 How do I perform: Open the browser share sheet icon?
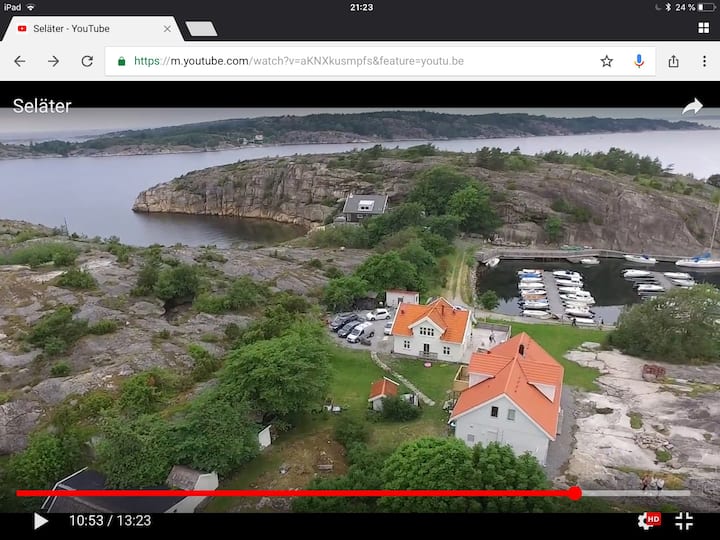pos(673,61)
